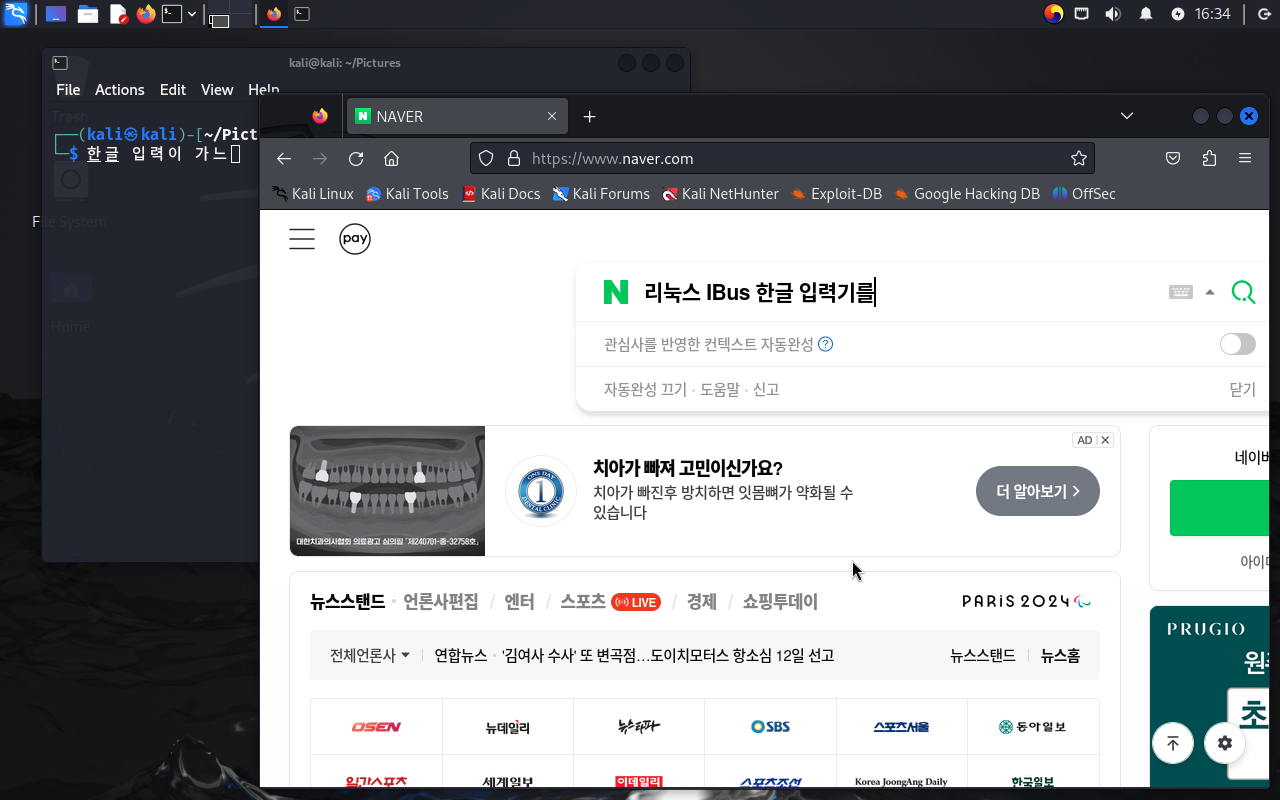Viewport: 1280px width, 800px height.
Task: Launch the text editor from the panel
Action: pyautogui.click(x=118, y=14)
